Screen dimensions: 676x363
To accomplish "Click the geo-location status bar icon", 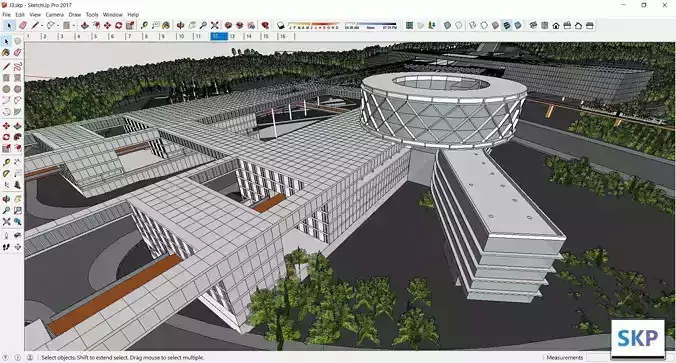I will pos(6,357).
